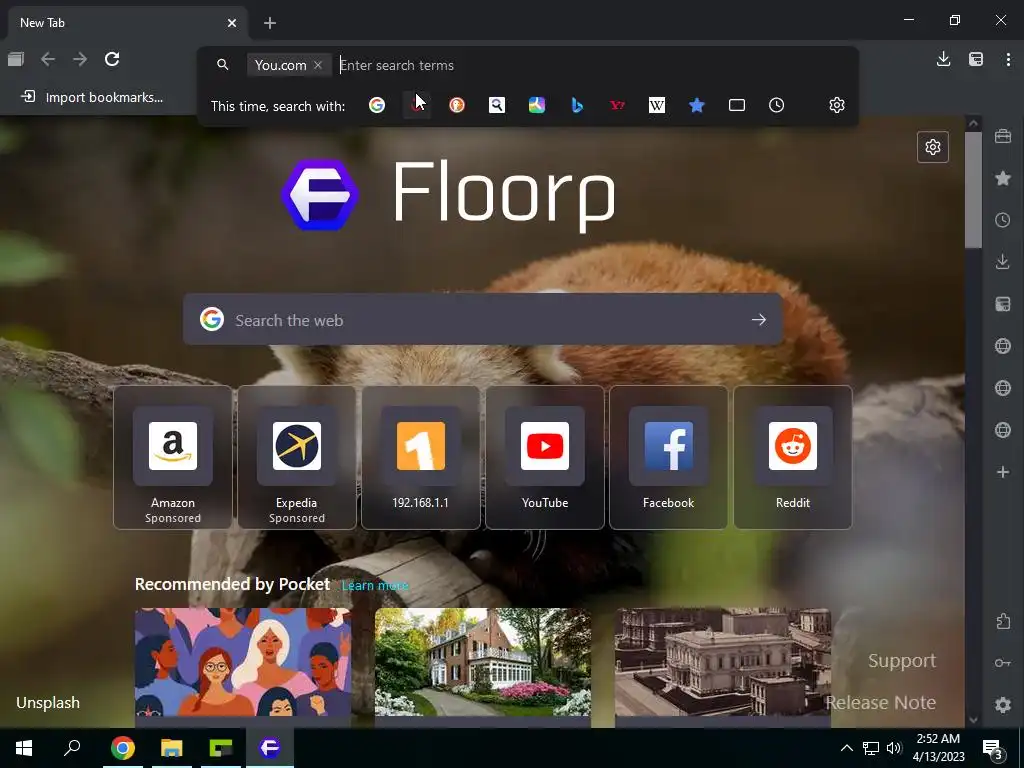Screen dimensions: 1024x768
Task: Search with the magnifier-logo engine icon
Action: coord(496,105)
